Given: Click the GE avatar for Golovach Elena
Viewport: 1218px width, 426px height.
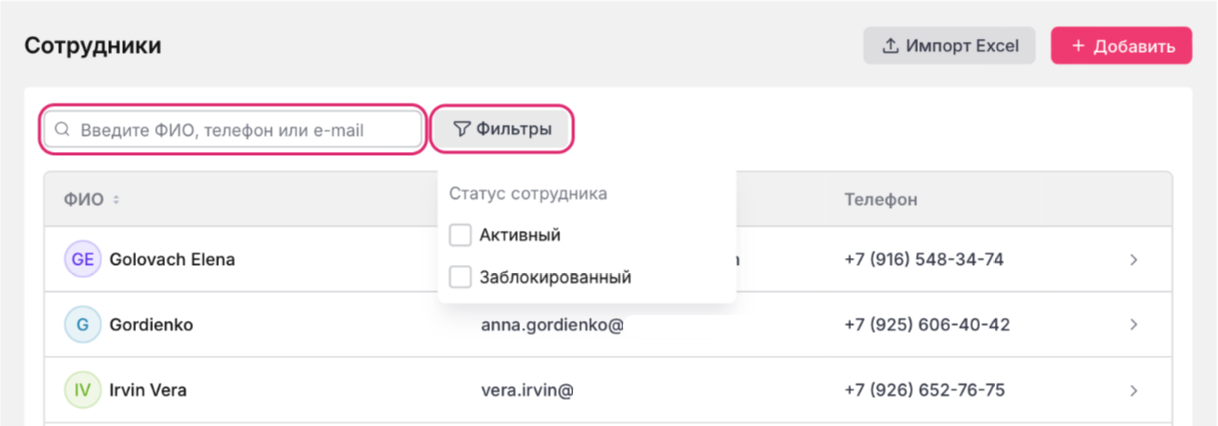Looking at the screenshot, I should coord(83,260).
